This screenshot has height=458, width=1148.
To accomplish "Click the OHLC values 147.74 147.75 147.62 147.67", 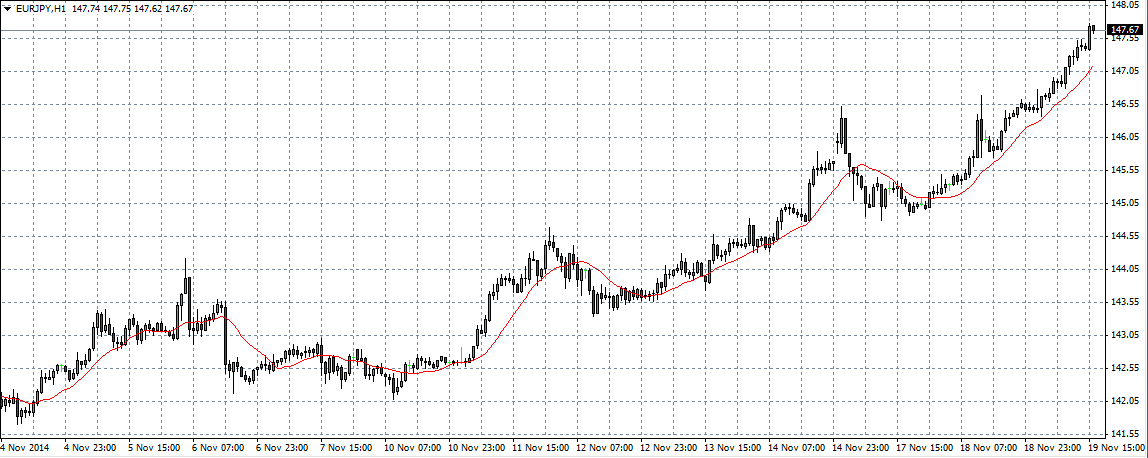I will click(133, 9).
